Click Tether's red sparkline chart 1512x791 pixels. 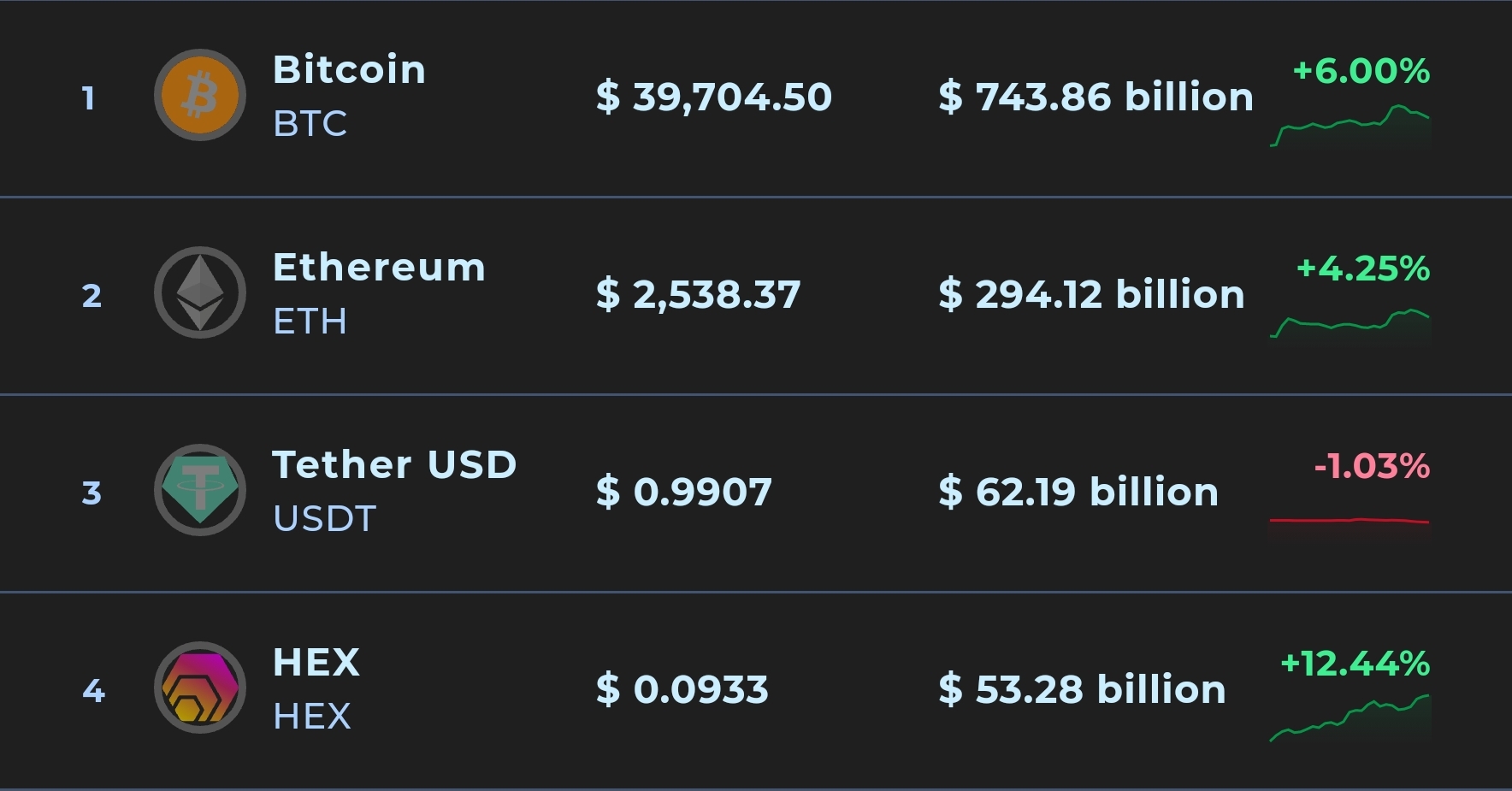1350,520
